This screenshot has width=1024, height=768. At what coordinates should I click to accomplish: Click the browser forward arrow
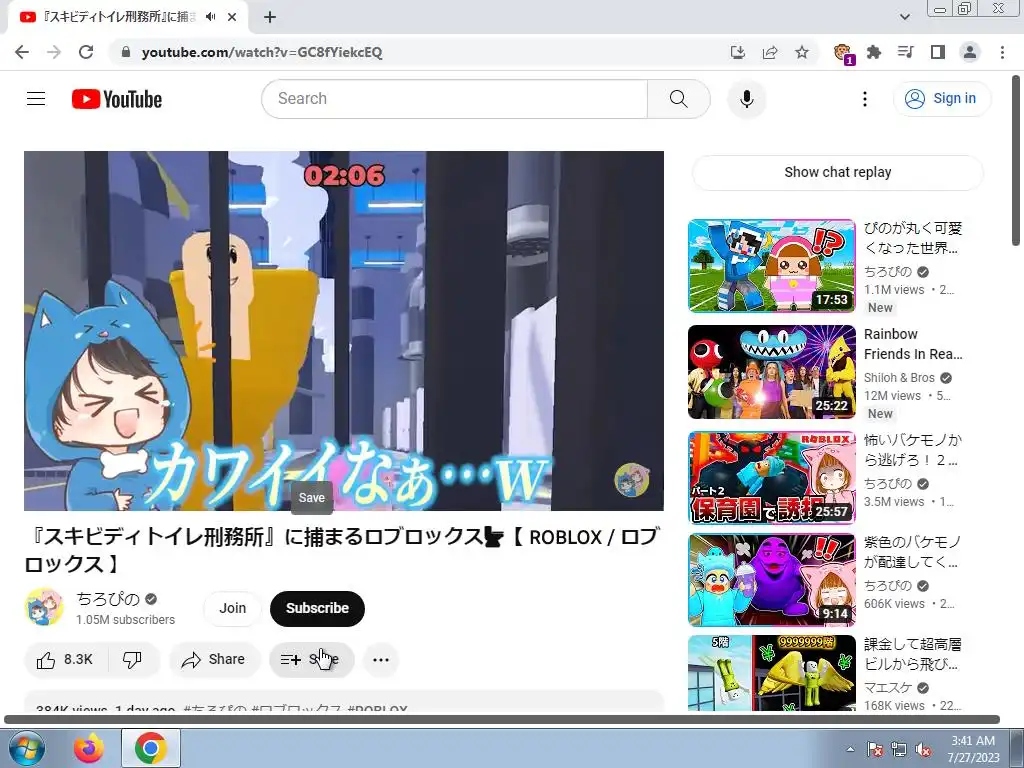tap(54, 52)
